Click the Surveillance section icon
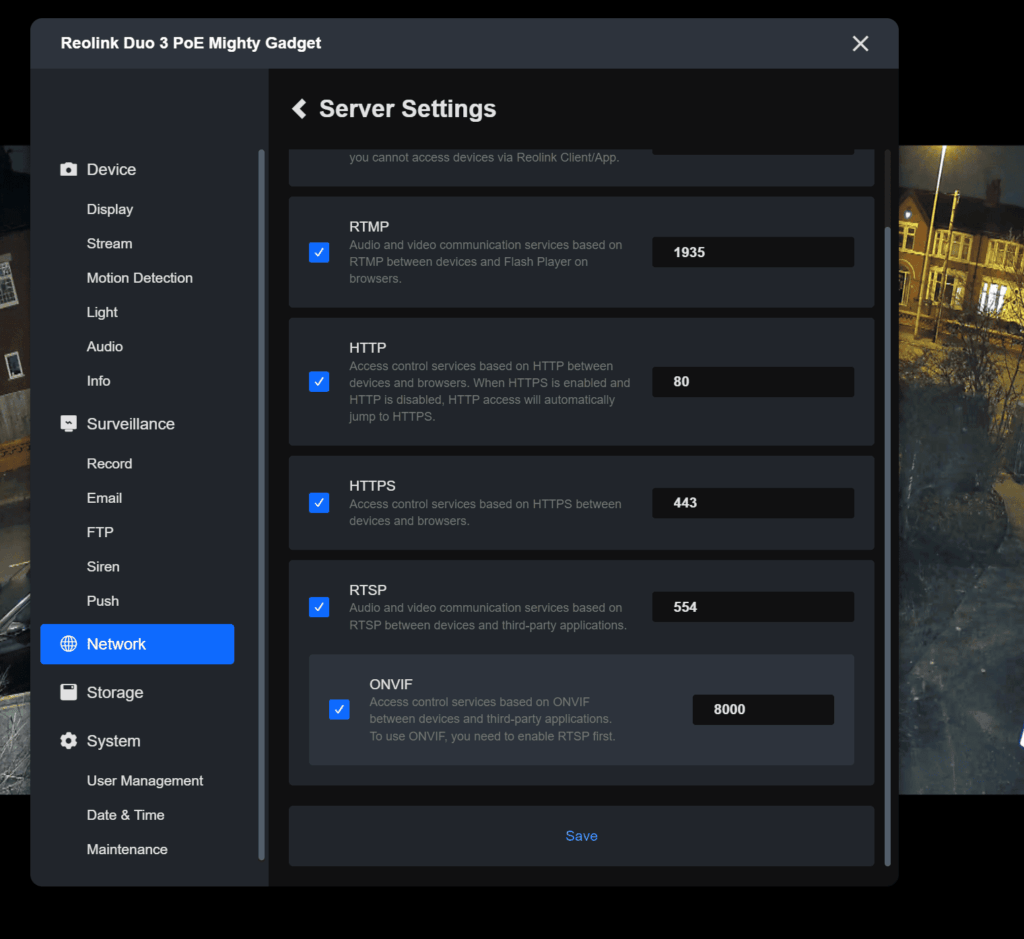1024x939 pixels. (68, 424)
